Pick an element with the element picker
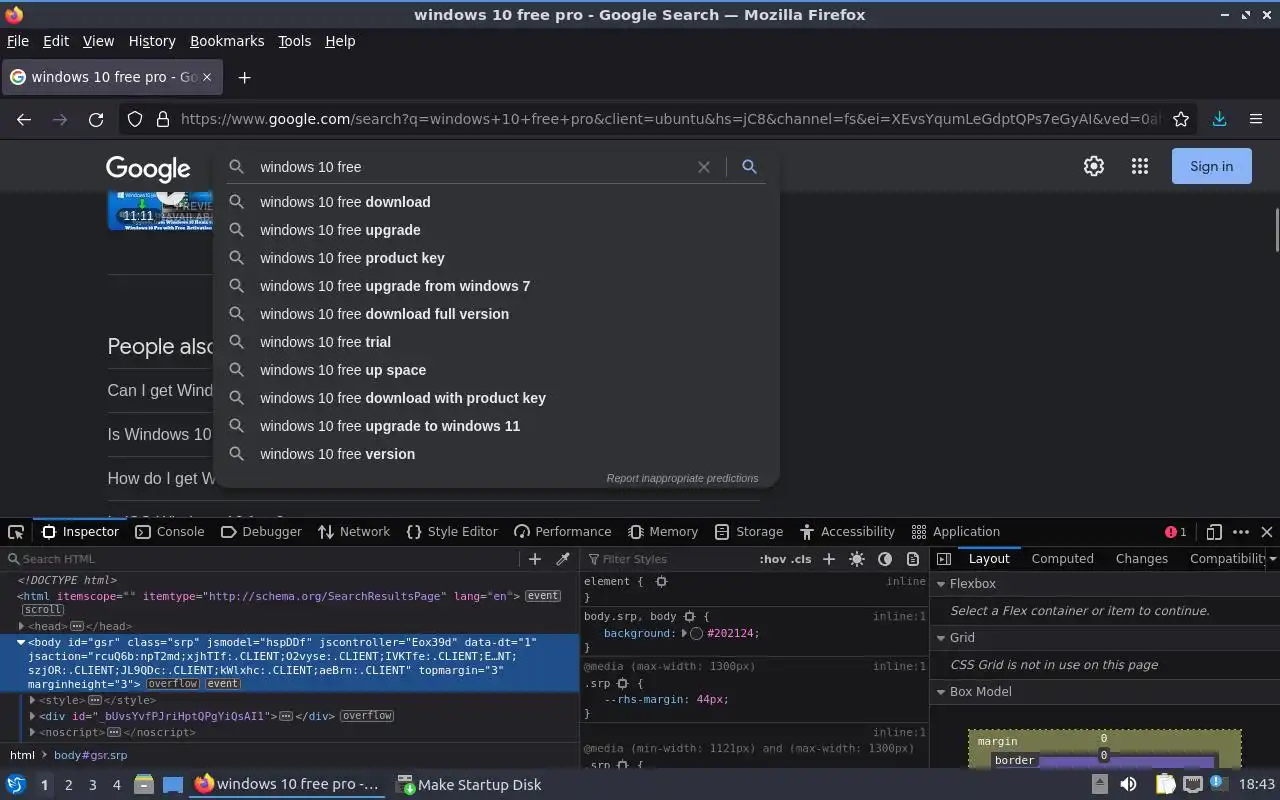 pos(16,532)
